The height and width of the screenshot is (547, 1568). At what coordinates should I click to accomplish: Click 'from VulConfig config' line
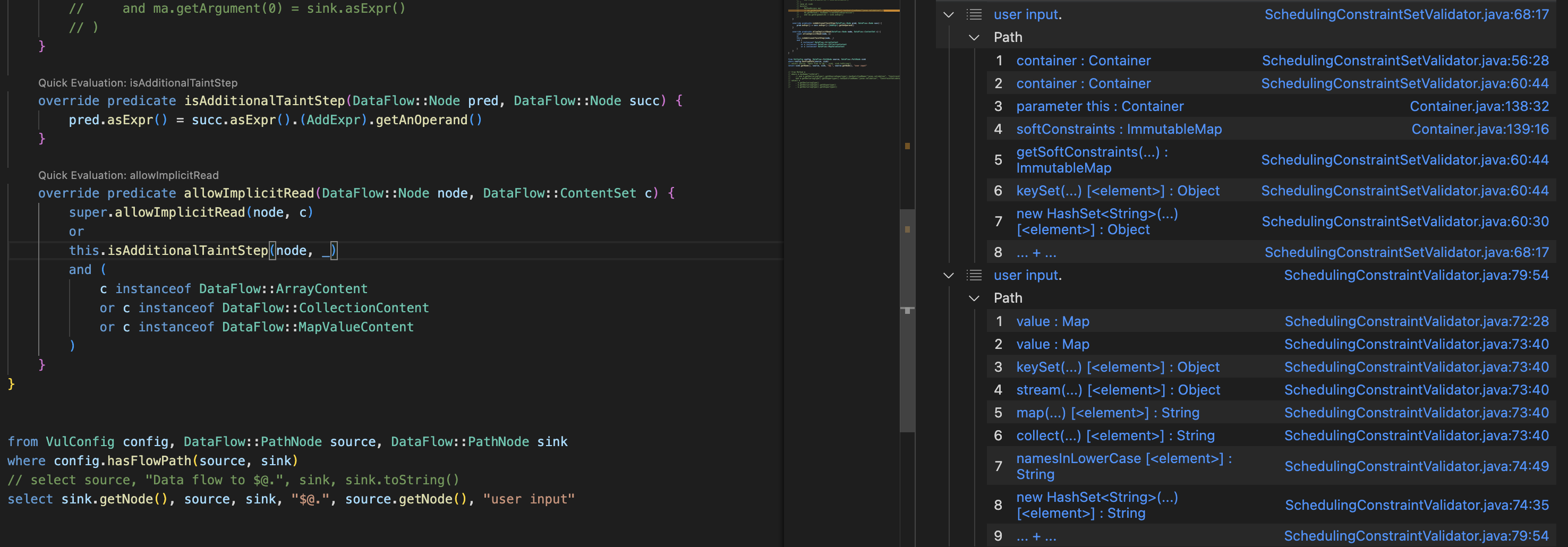[x=287, y=442]
